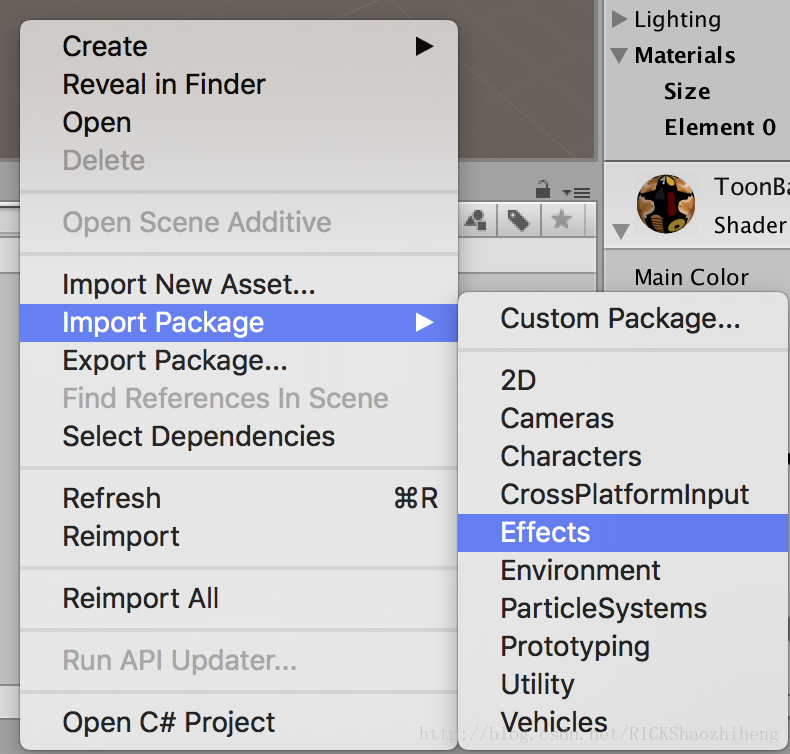Open the panel options menu icon
The image size is (790, 754).
click(x=576, y=191)
